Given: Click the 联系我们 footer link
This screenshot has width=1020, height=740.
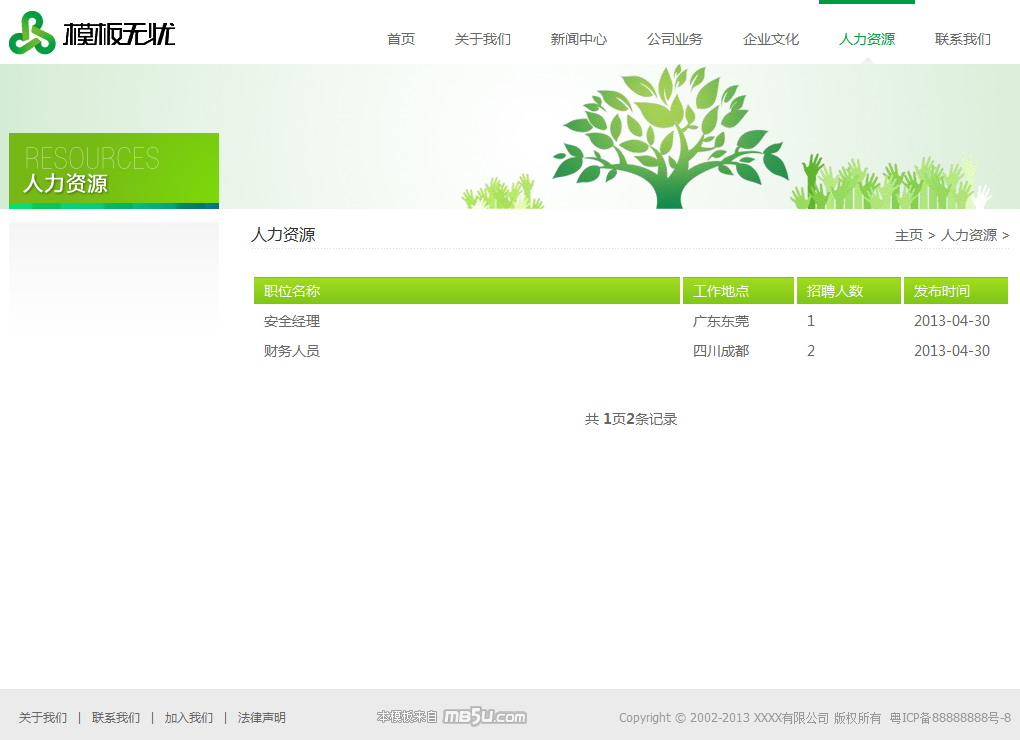Looking at the screenshot, I should 116,717.
